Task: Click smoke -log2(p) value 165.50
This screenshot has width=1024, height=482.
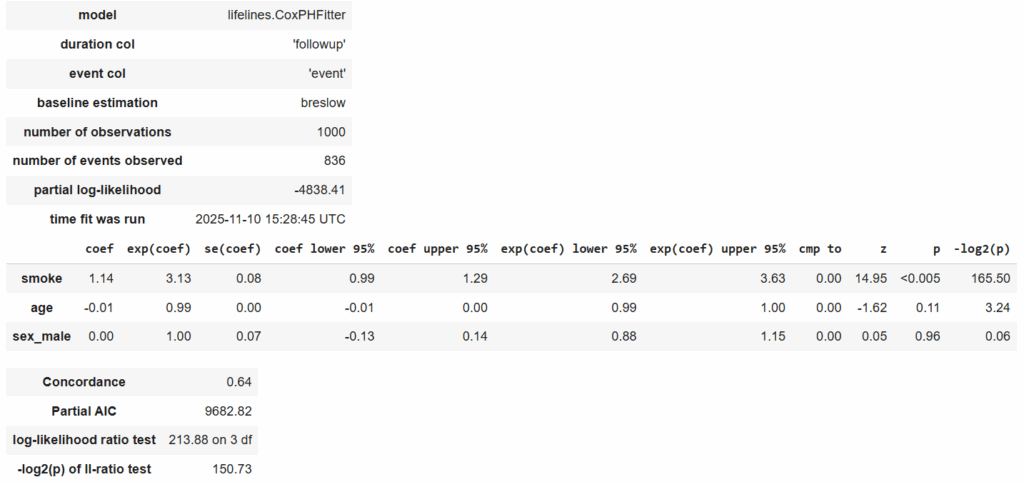Action: coord(991,278)
